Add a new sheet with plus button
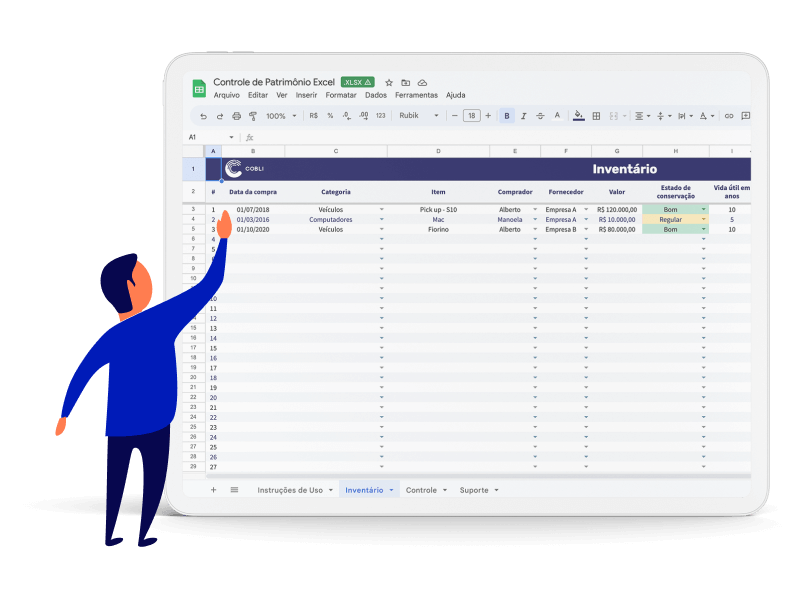Screen dimensions: 789x600 (213, 490)
